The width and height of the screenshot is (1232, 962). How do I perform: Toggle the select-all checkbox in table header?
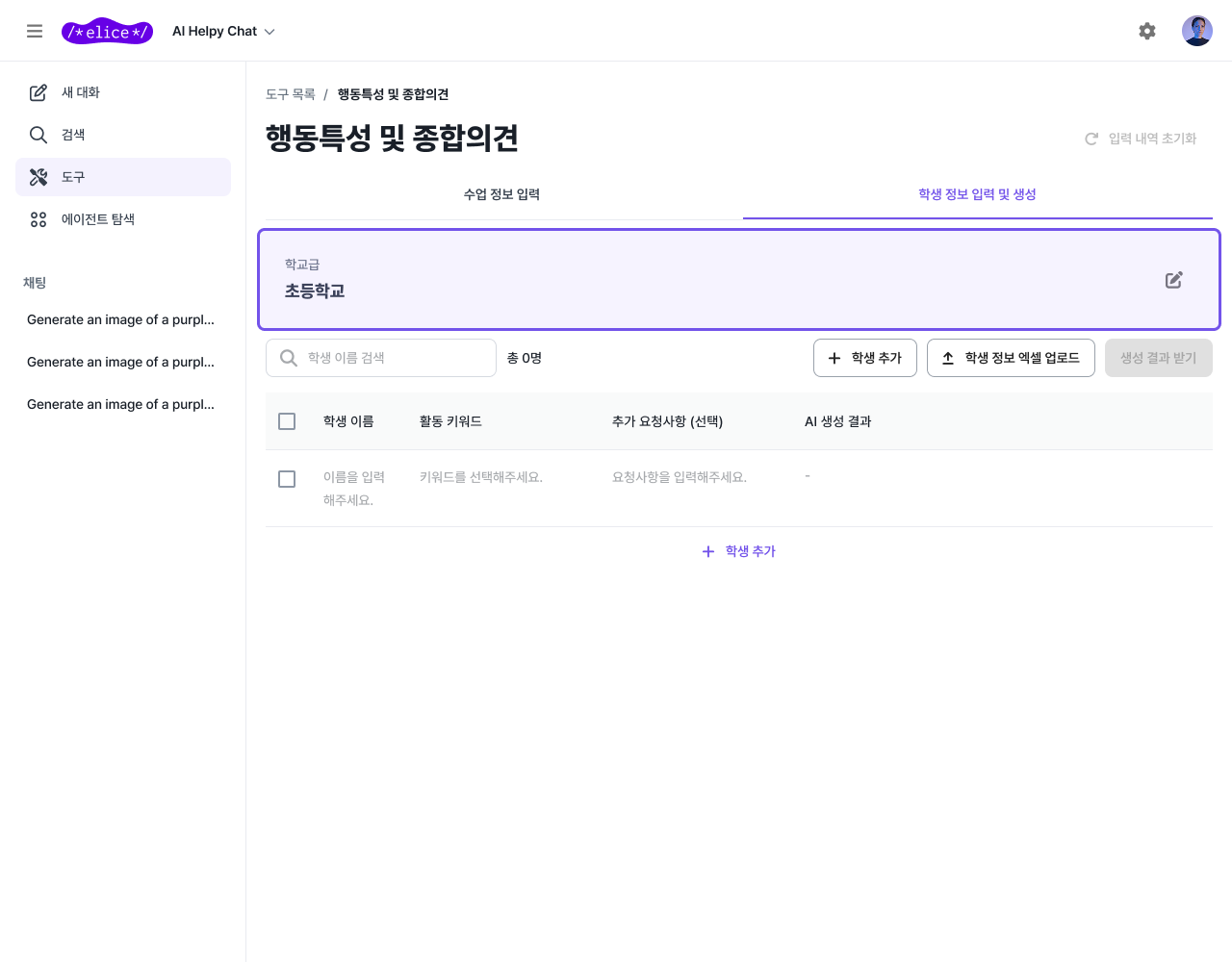(287, 421)
